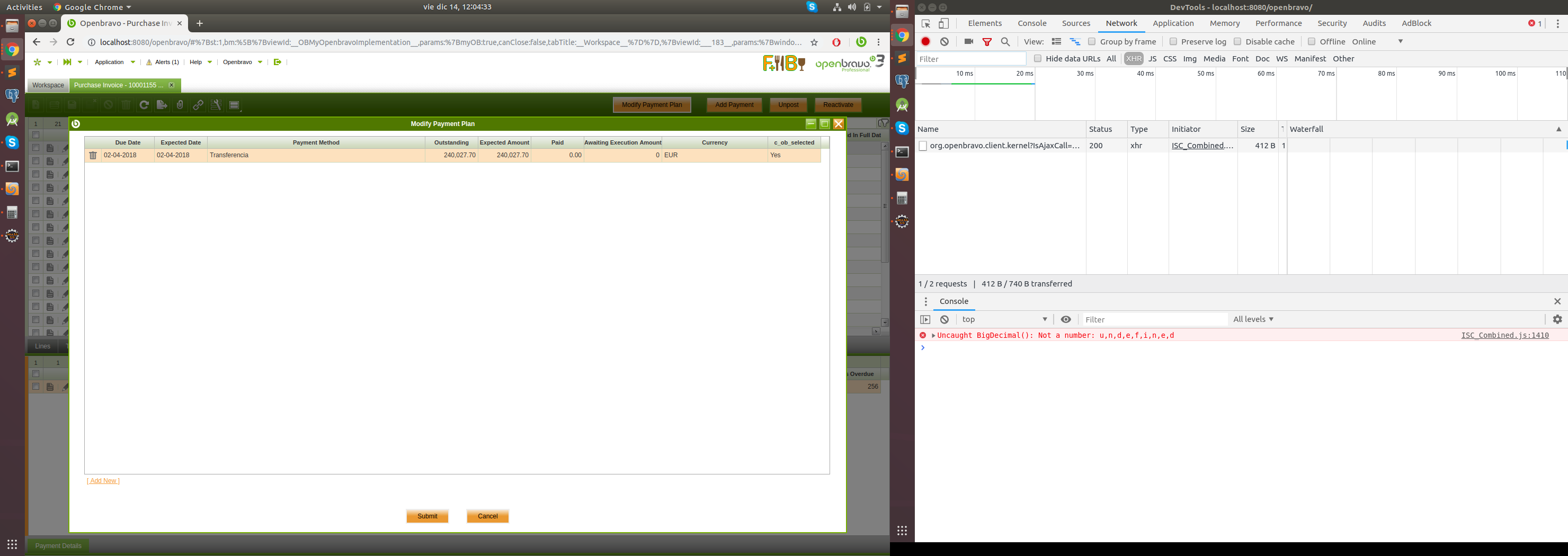Open the Memory tab in DevTools
Image resolution: width=1568 pixels, height=556 pixels.
click(1225, 23)
